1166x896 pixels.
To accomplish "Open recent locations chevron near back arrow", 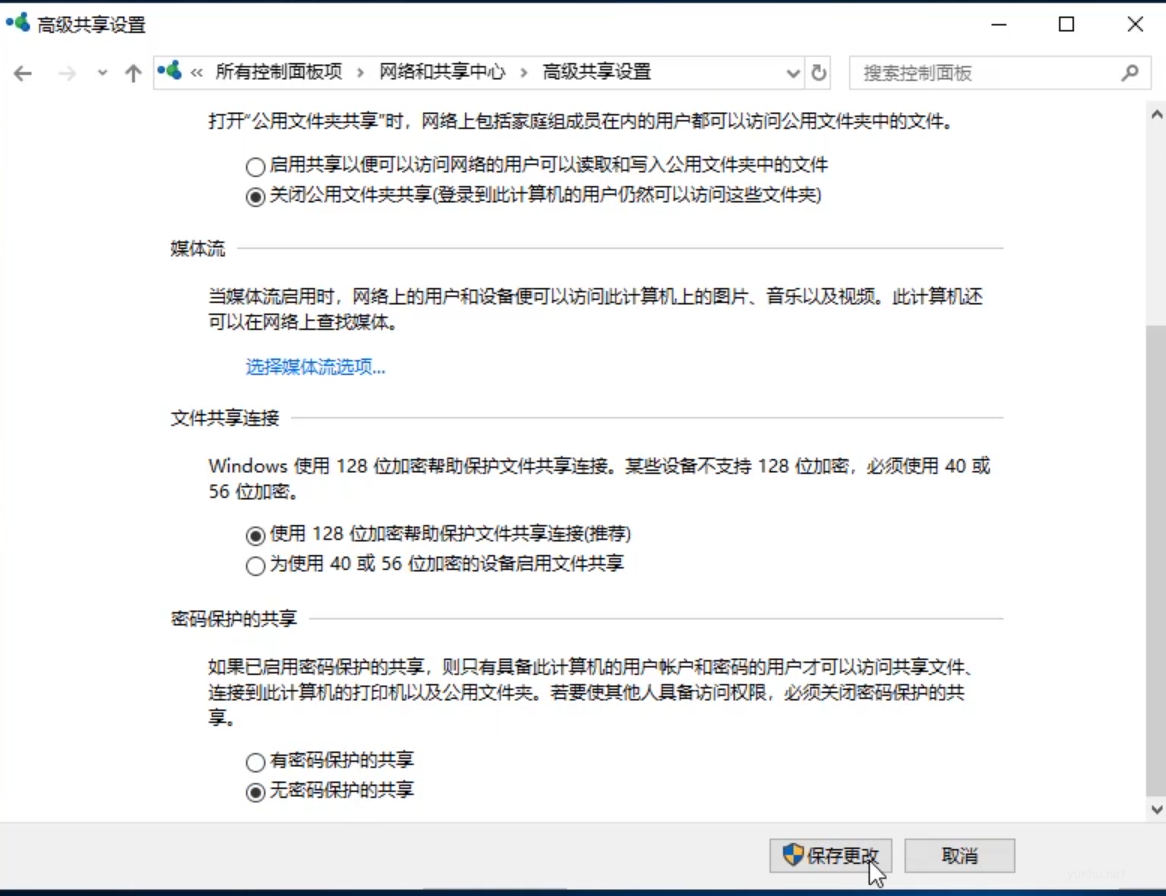I will [x=101, y=72].
